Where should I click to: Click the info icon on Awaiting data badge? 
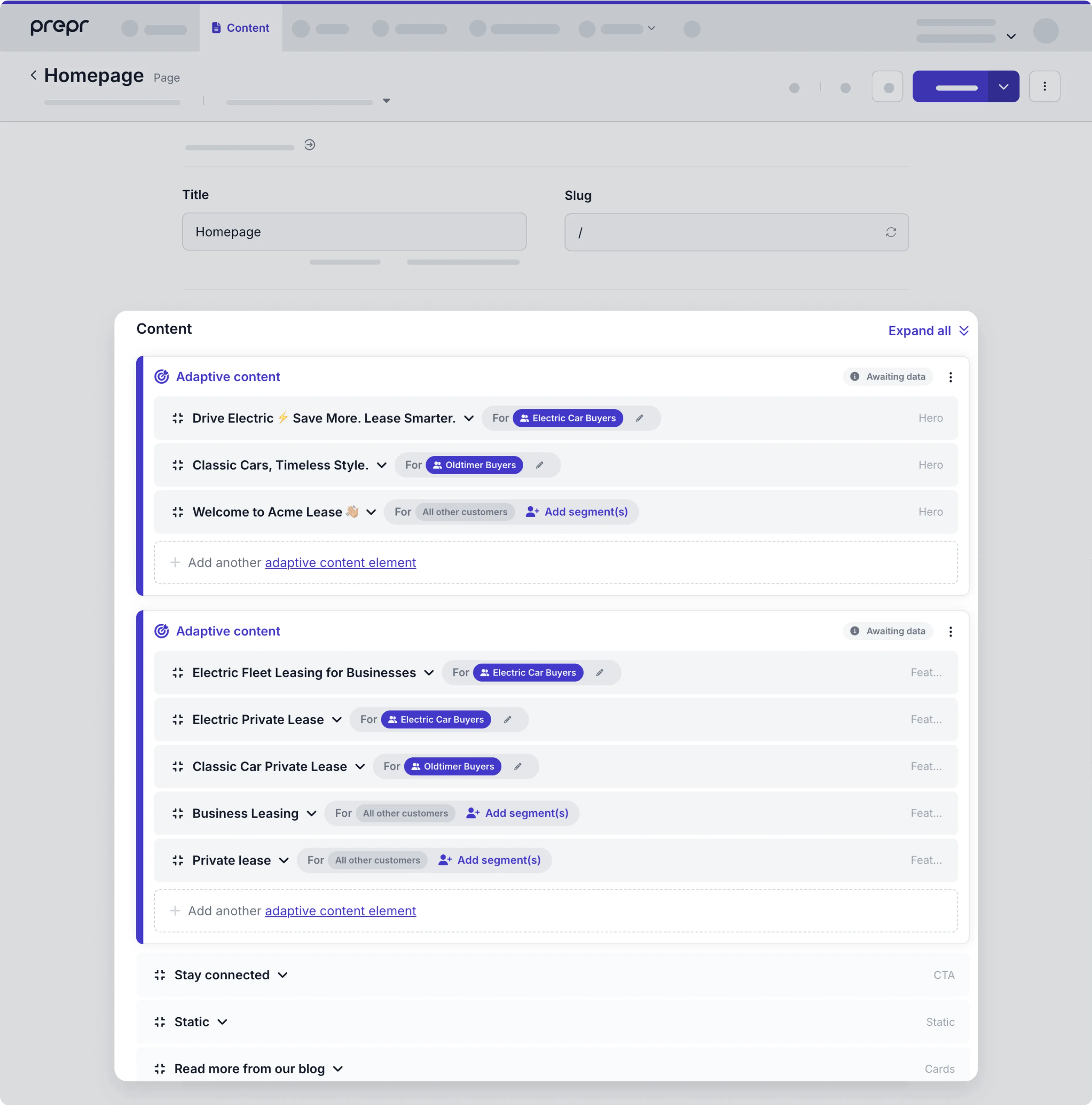point(855,376)
